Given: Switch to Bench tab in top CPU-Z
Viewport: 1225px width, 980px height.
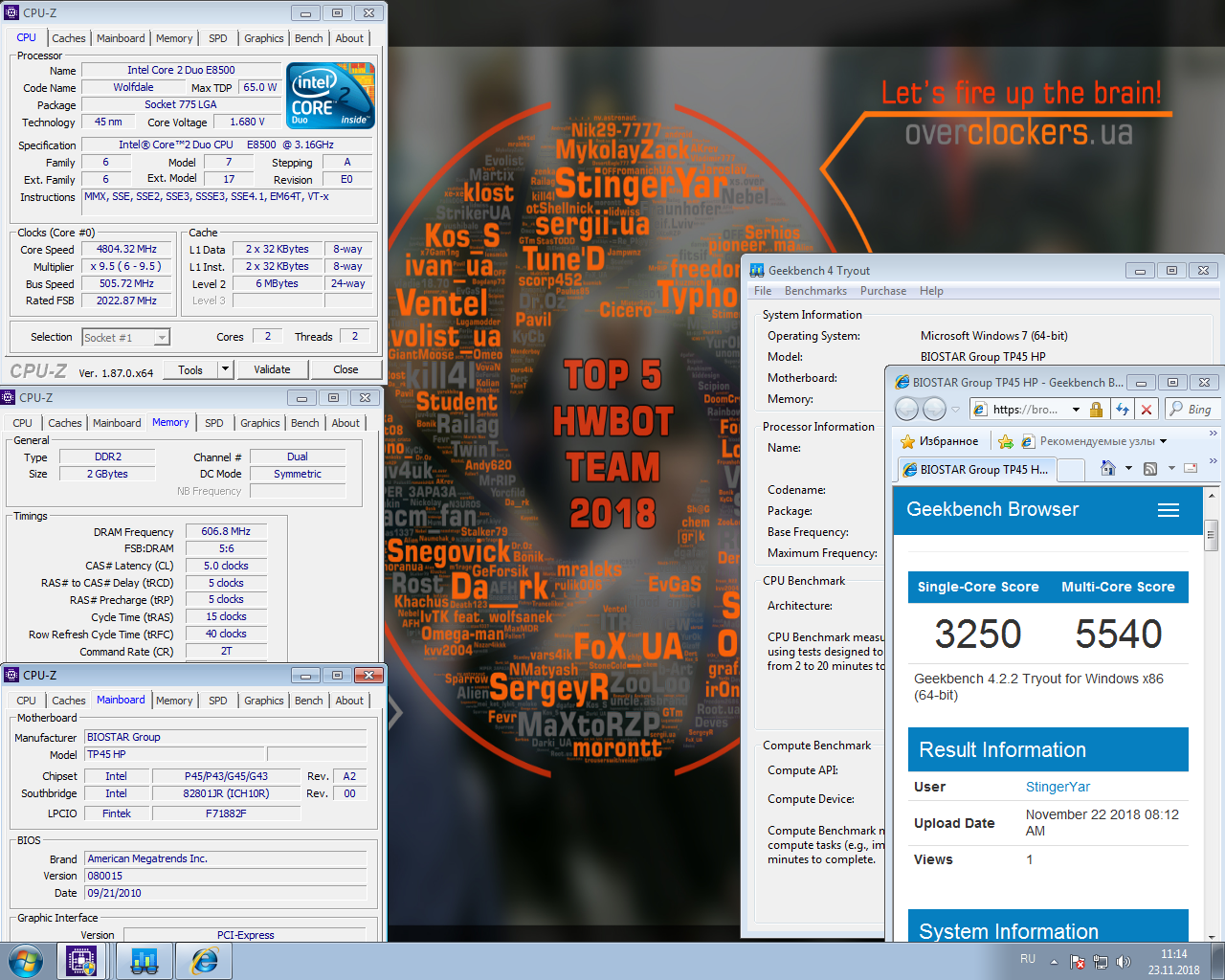Looking at the screenshot, I should (x=308, y=38).
